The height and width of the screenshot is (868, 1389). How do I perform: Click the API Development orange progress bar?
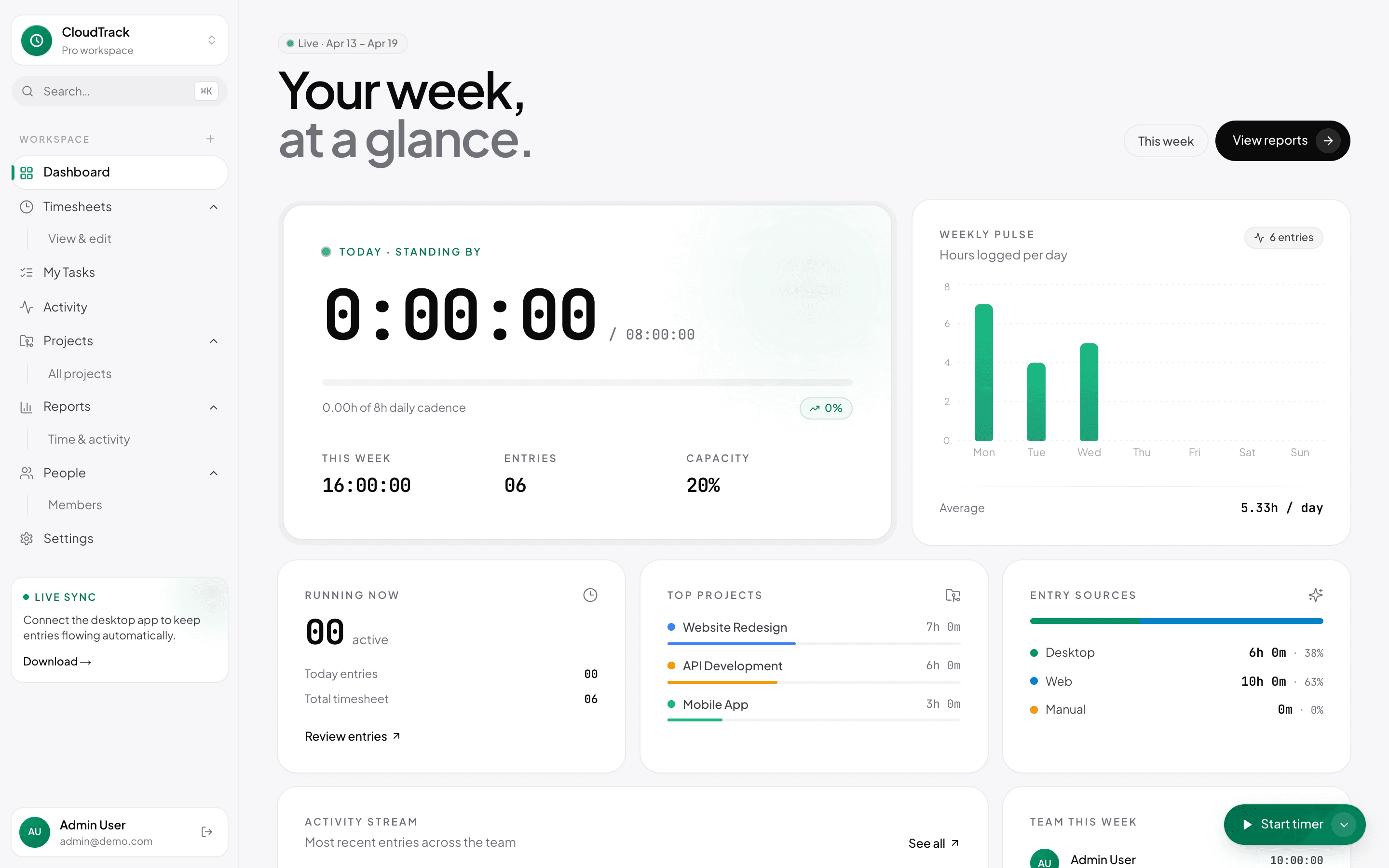722,682
